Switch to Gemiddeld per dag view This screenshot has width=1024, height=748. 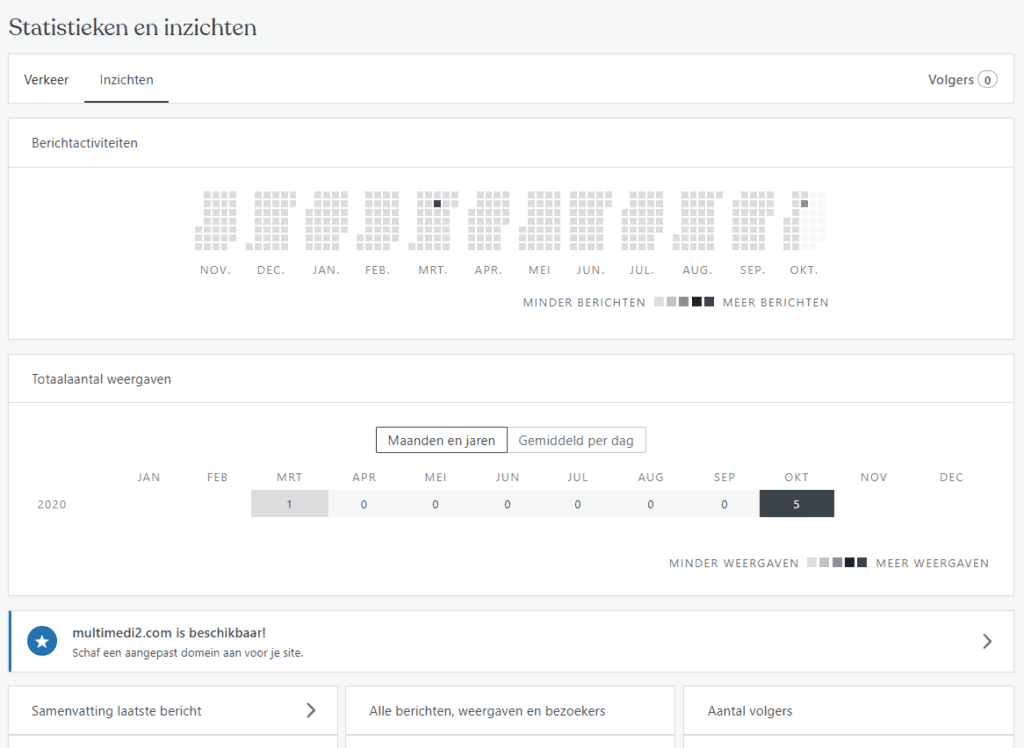coord(576,440)
